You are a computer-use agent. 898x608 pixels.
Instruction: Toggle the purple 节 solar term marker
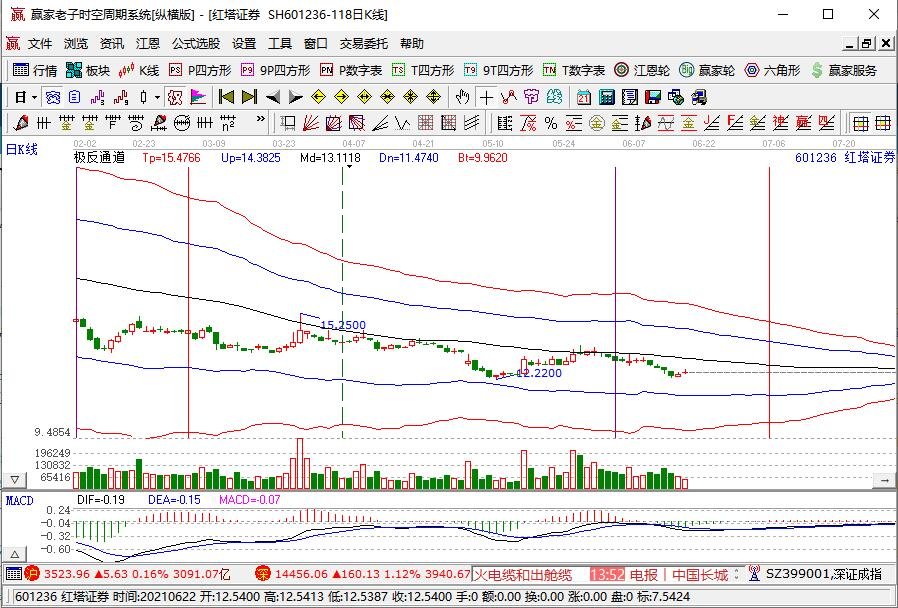tap(531, 97)
